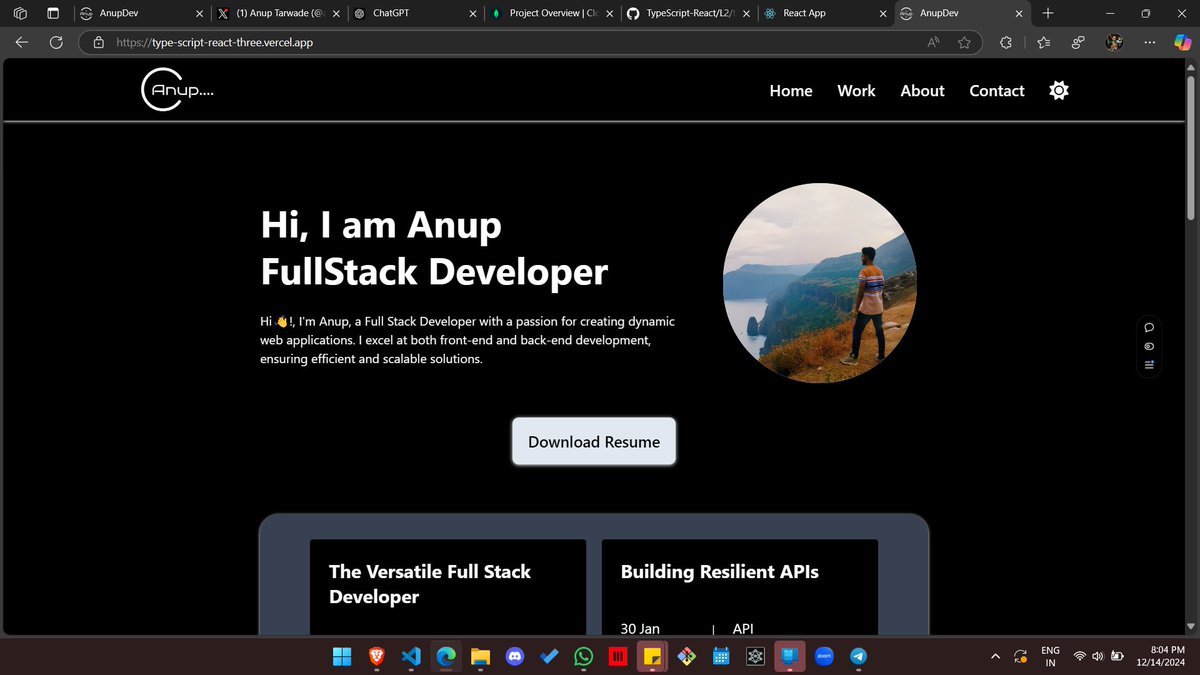Screen dimensions: 1200x675
Task: Go back with the browser back arrow
Action: (x=22, y=43)
